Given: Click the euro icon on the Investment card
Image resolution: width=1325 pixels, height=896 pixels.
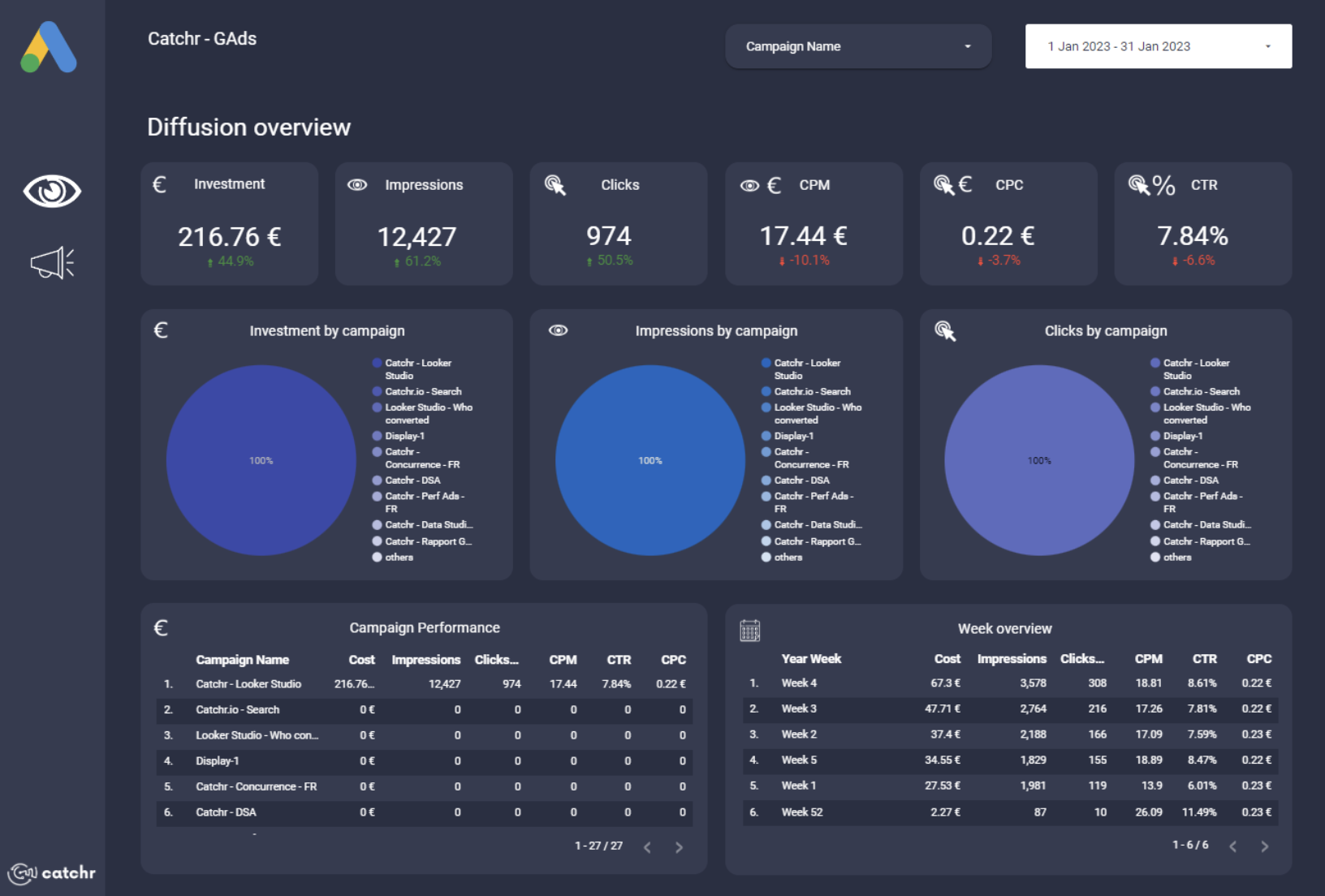Looking at the screenshot, I should point(159,185).
